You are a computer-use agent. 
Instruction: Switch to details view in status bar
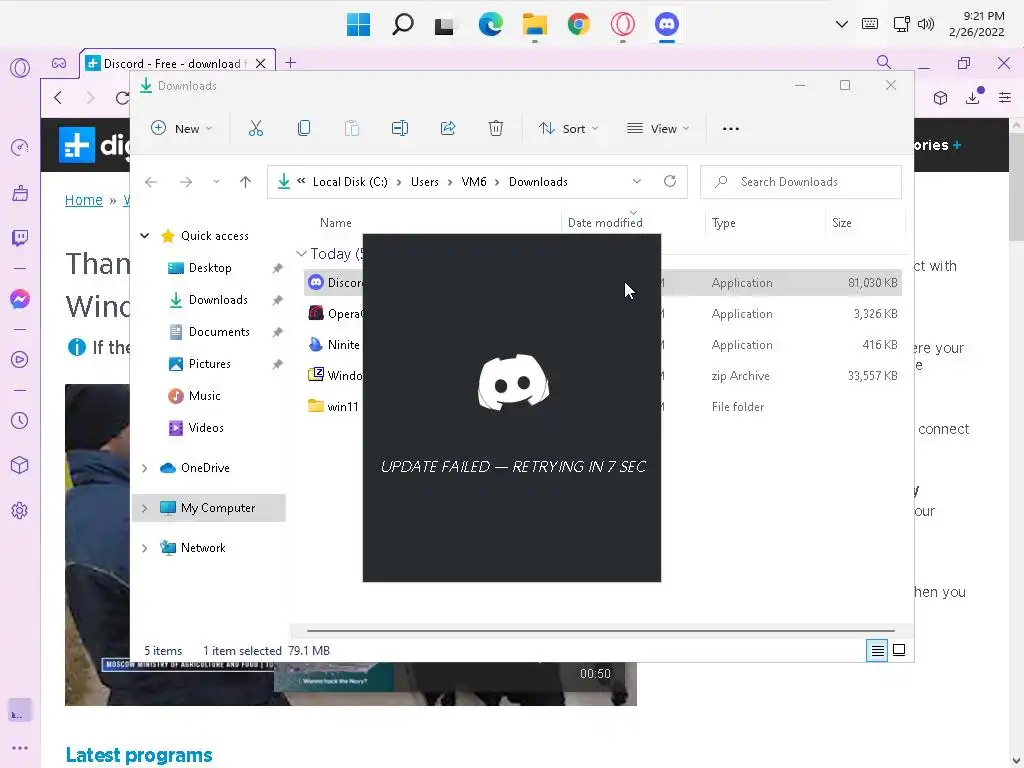pos(877,650)
